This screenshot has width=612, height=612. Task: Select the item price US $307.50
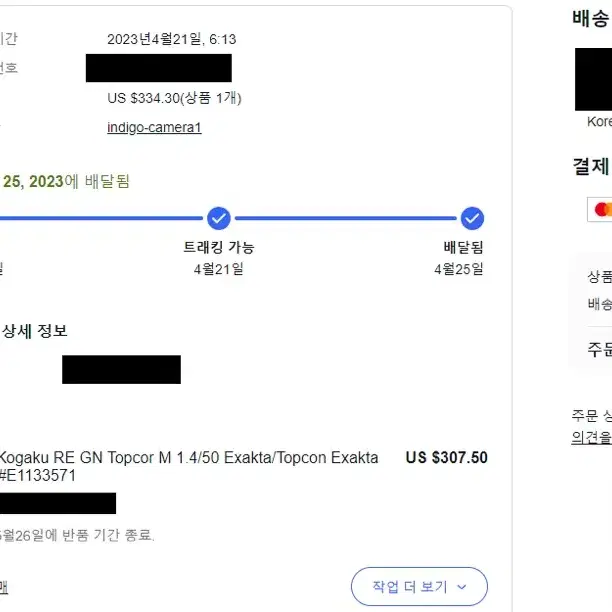pos(447,457)
